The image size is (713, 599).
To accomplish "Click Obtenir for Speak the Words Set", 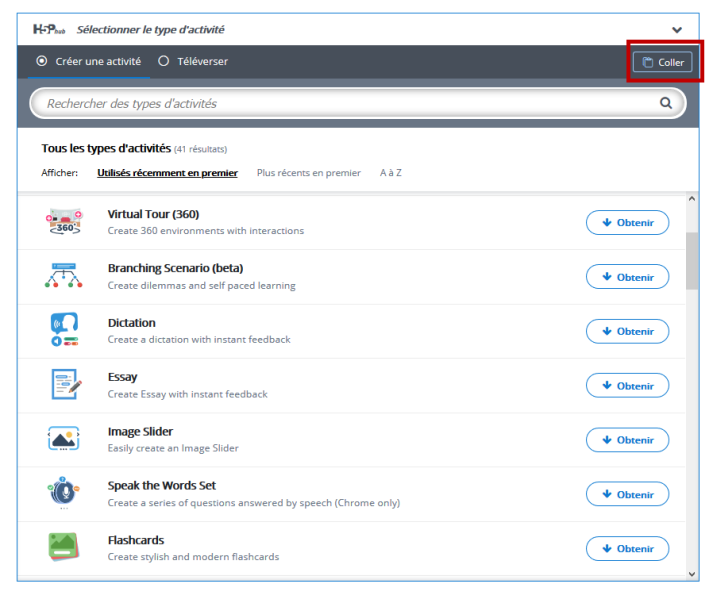I will (628, 494).
